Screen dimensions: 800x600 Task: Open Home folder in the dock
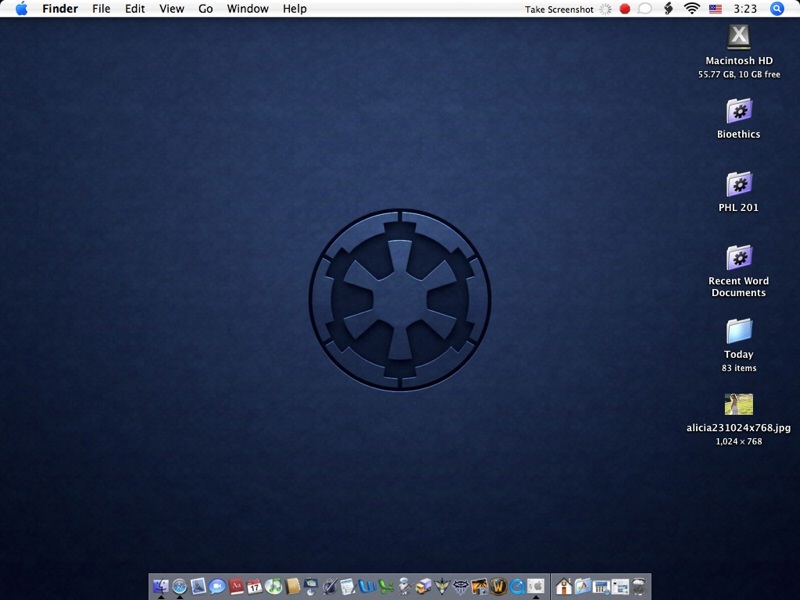point(564,587)
